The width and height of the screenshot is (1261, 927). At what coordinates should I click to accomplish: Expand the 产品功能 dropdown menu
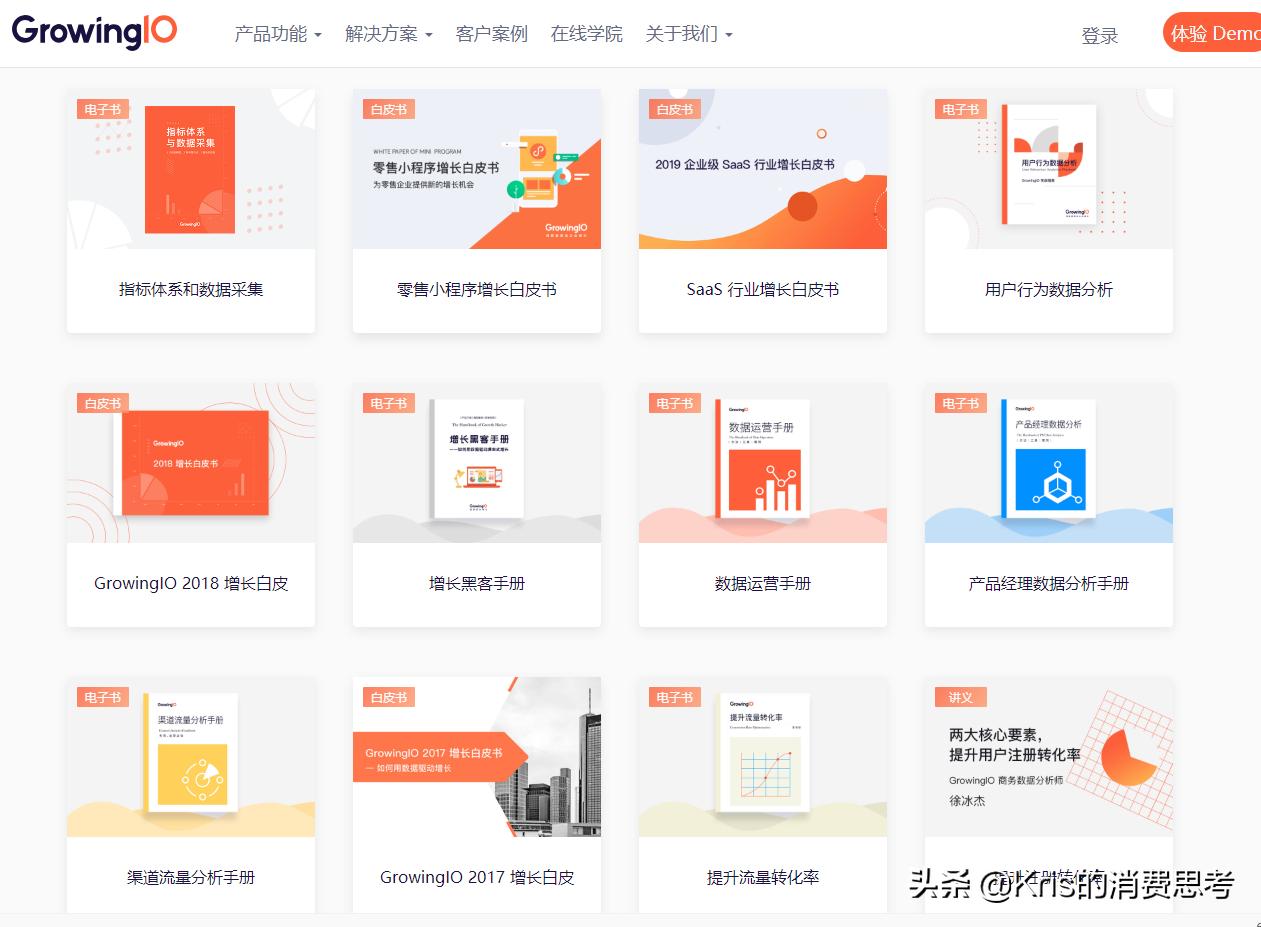coord(277,34)
